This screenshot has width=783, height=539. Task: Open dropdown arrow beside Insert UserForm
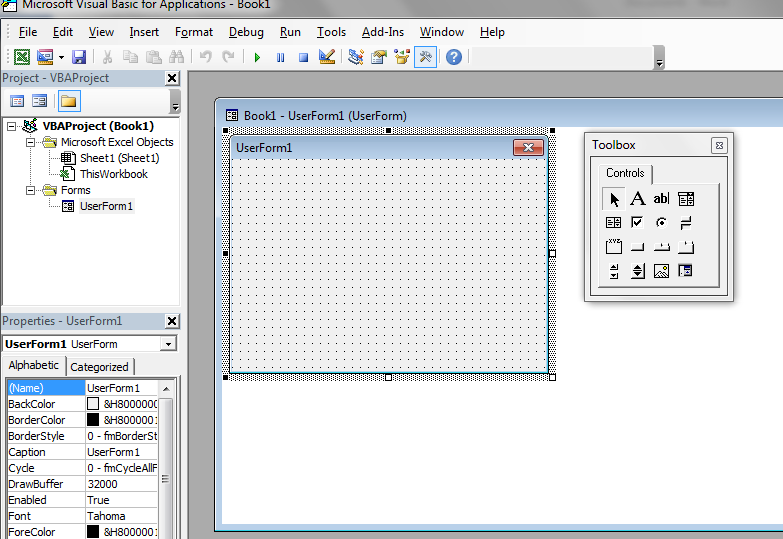pos(61,57)
